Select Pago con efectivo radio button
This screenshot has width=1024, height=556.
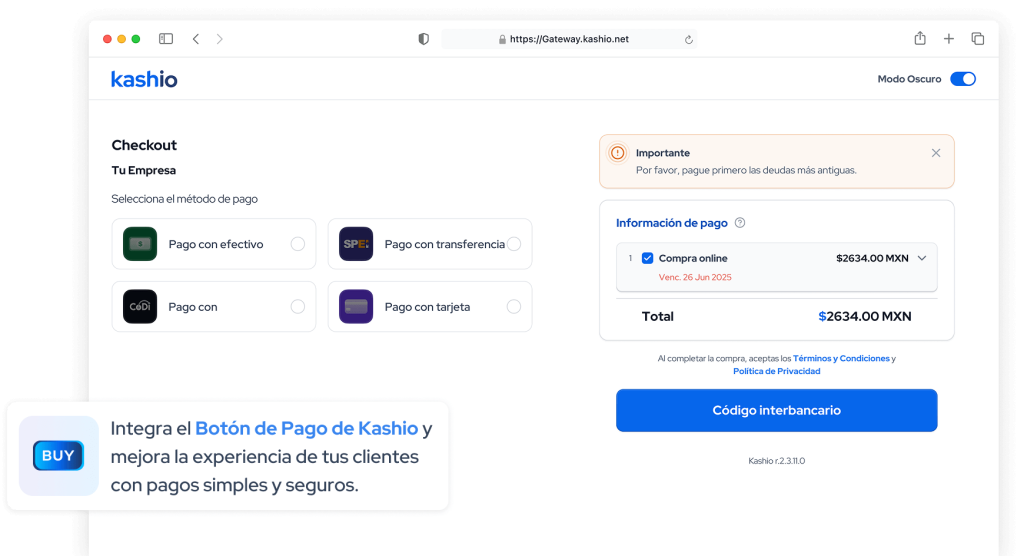[x=297, y=244]
